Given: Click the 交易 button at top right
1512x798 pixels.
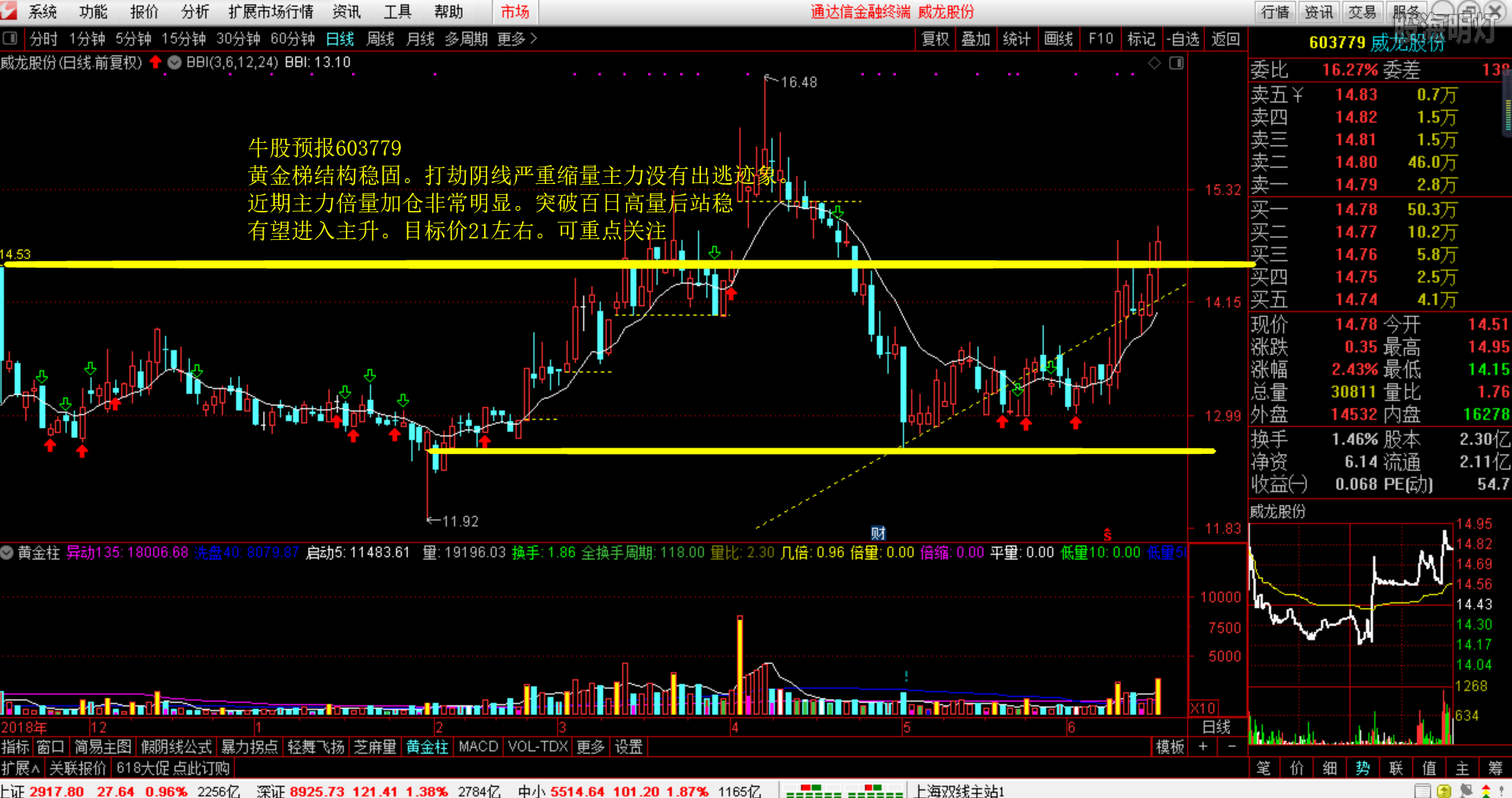Looking at the screenshot, I should (x=1362, y=12).
